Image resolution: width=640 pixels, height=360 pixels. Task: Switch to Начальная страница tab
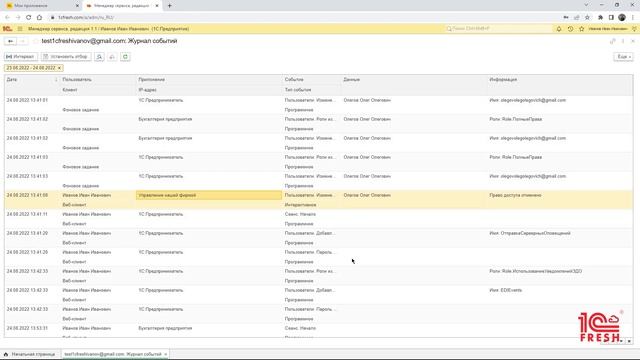click(x=29, y=354)
